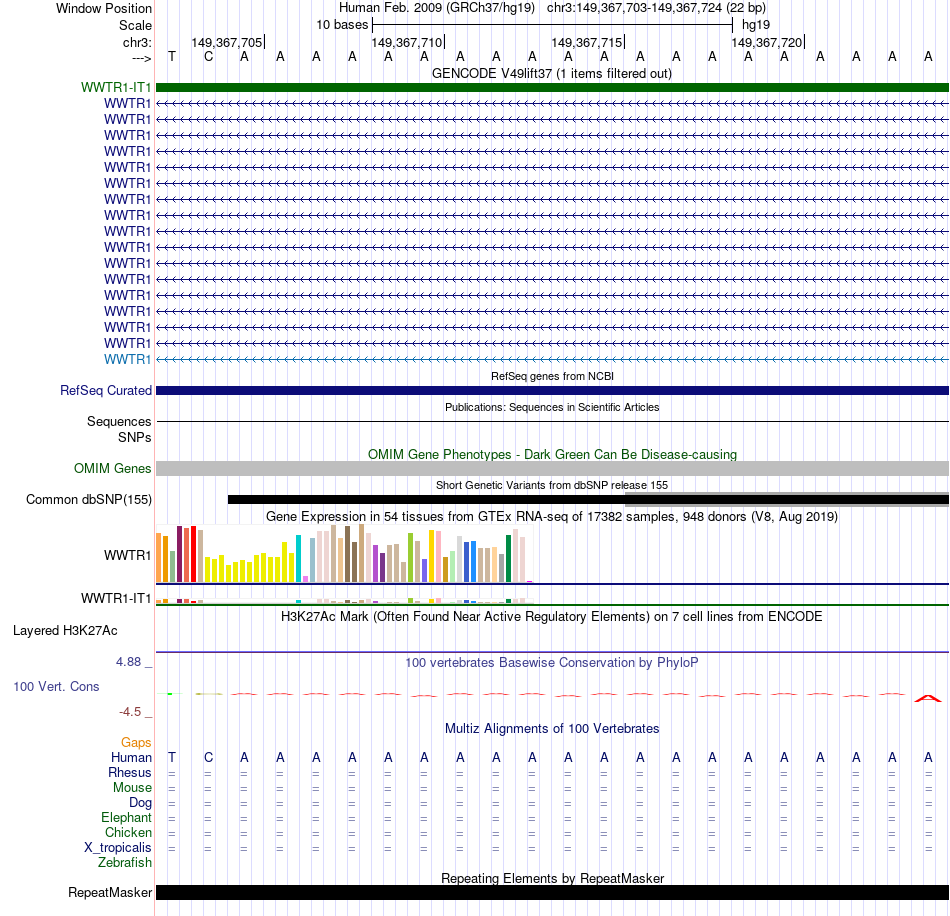The width and height of the screenshot is (950, 916).
Task: Click the 4.88 upper scale value
Action: [128, 662]
